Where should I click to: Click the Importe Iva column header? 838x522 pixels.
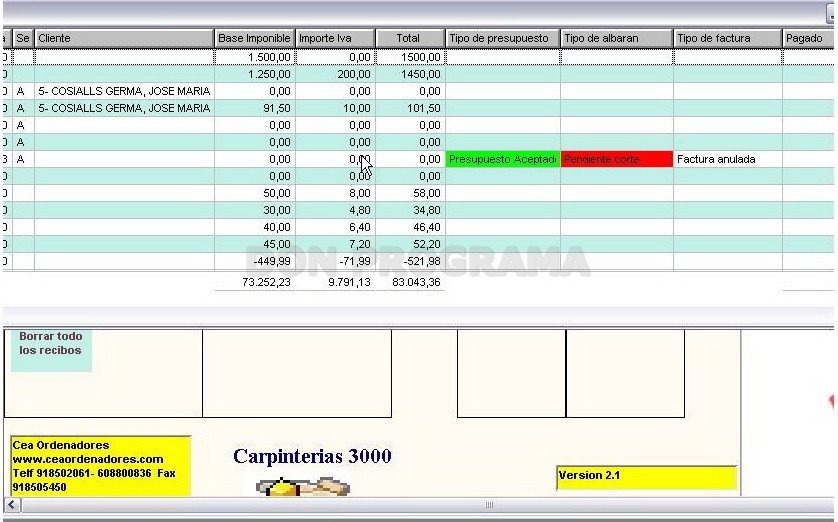pyautogui.click(x=336, y=38)
